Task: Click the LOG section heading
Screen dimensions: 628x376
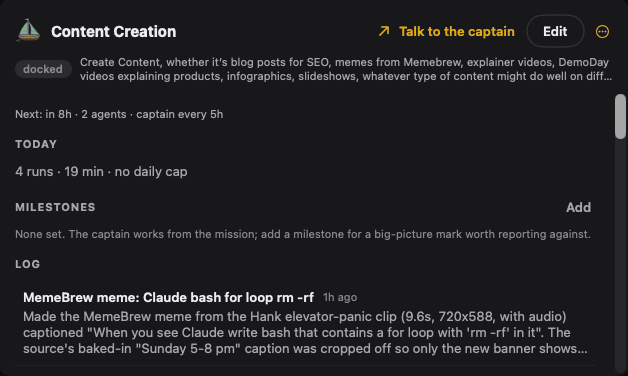Action: (28, 264)
